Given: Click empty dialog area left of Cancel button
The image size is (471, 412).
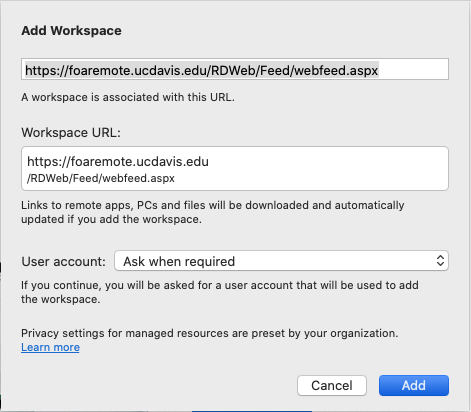Looking at the screenshot, I should (160, 385).
